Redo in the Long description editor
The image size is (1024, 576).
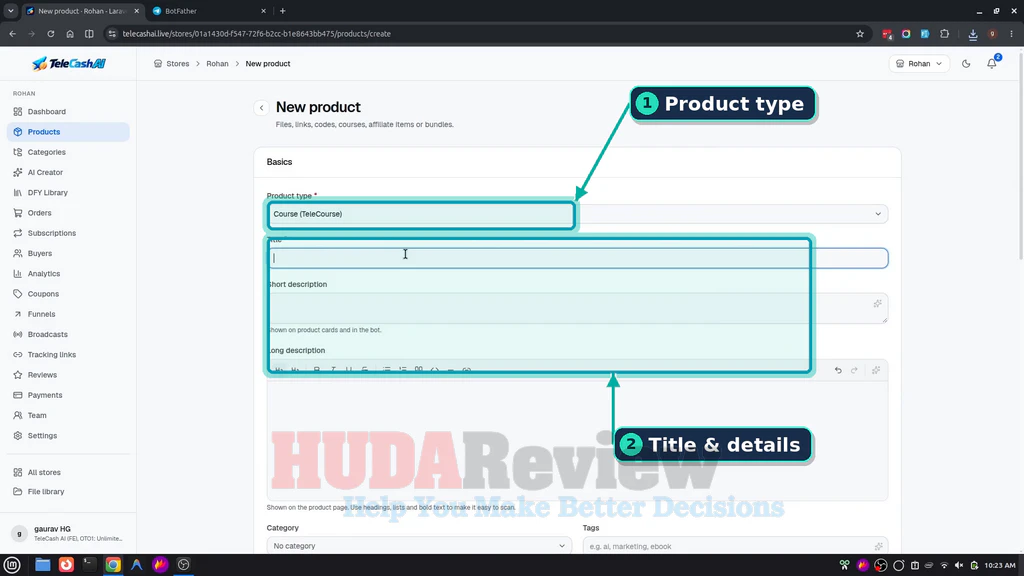(854, 370)
